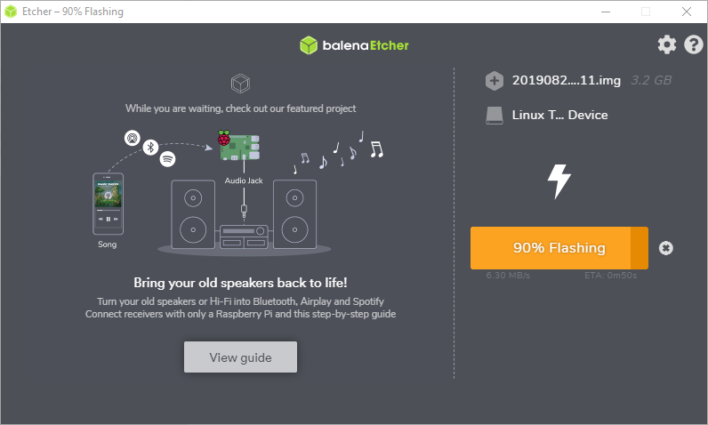The height and width of the screenshot is (425, 708).
Task: Click the Etcher window title bar icon
Action: (x=11, y=11)
